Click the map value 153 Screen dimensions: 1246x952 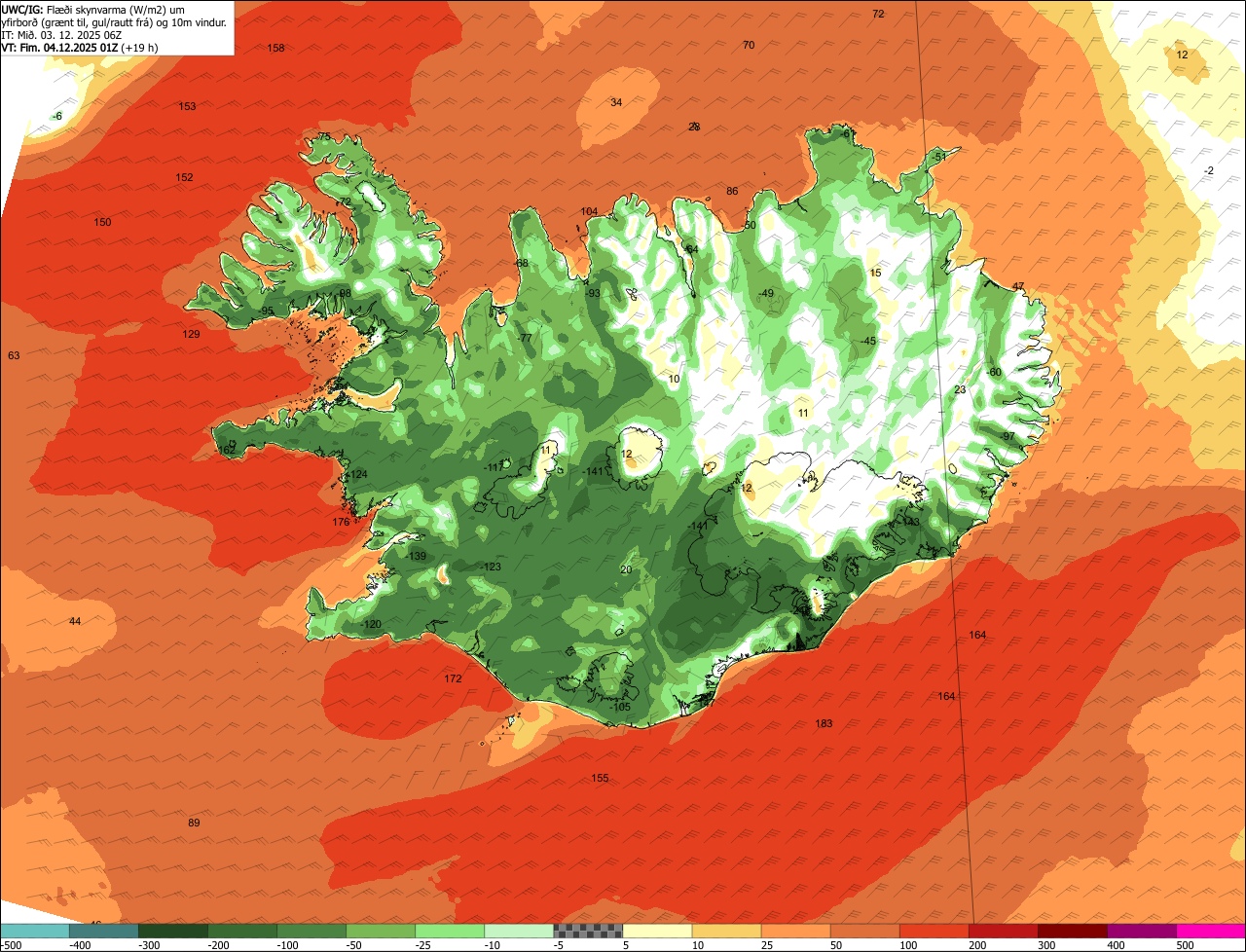point(187,106)
